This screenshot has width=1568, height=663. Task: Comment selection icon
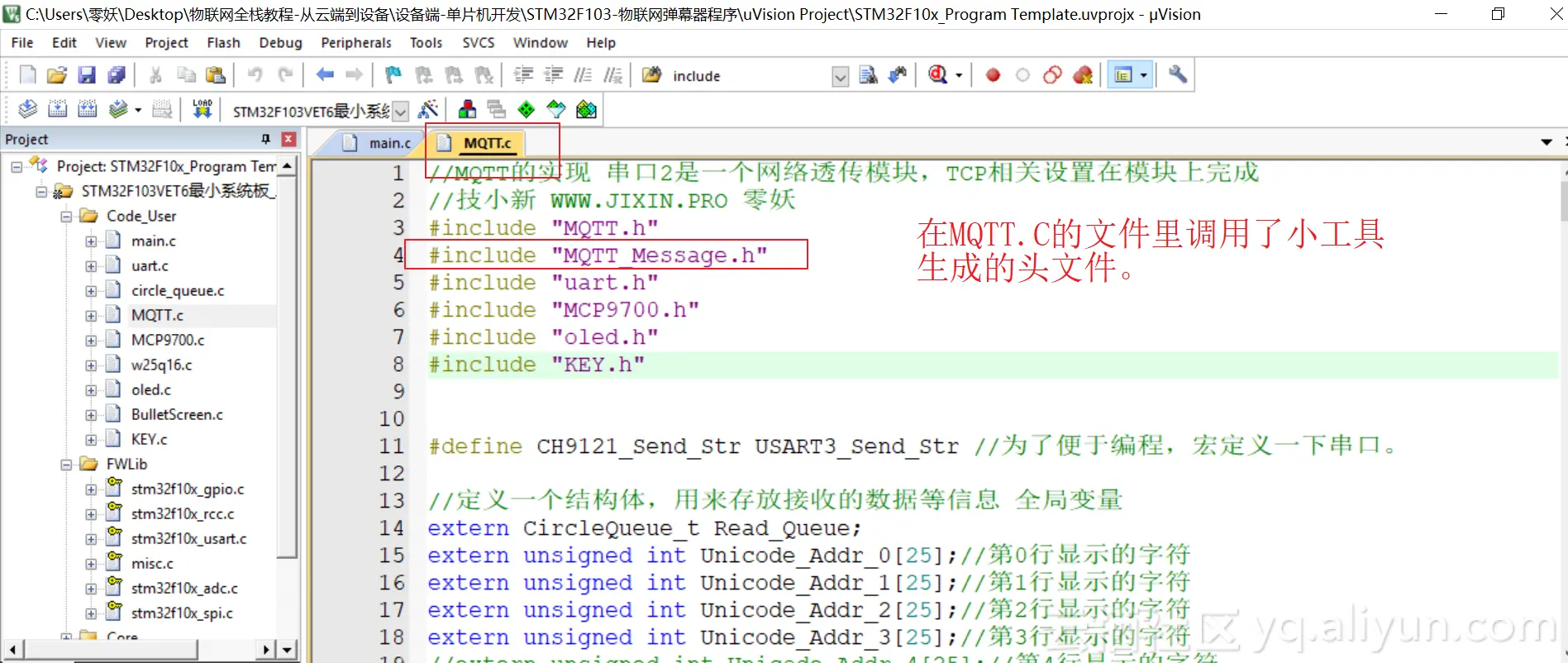tap(583, 75)
